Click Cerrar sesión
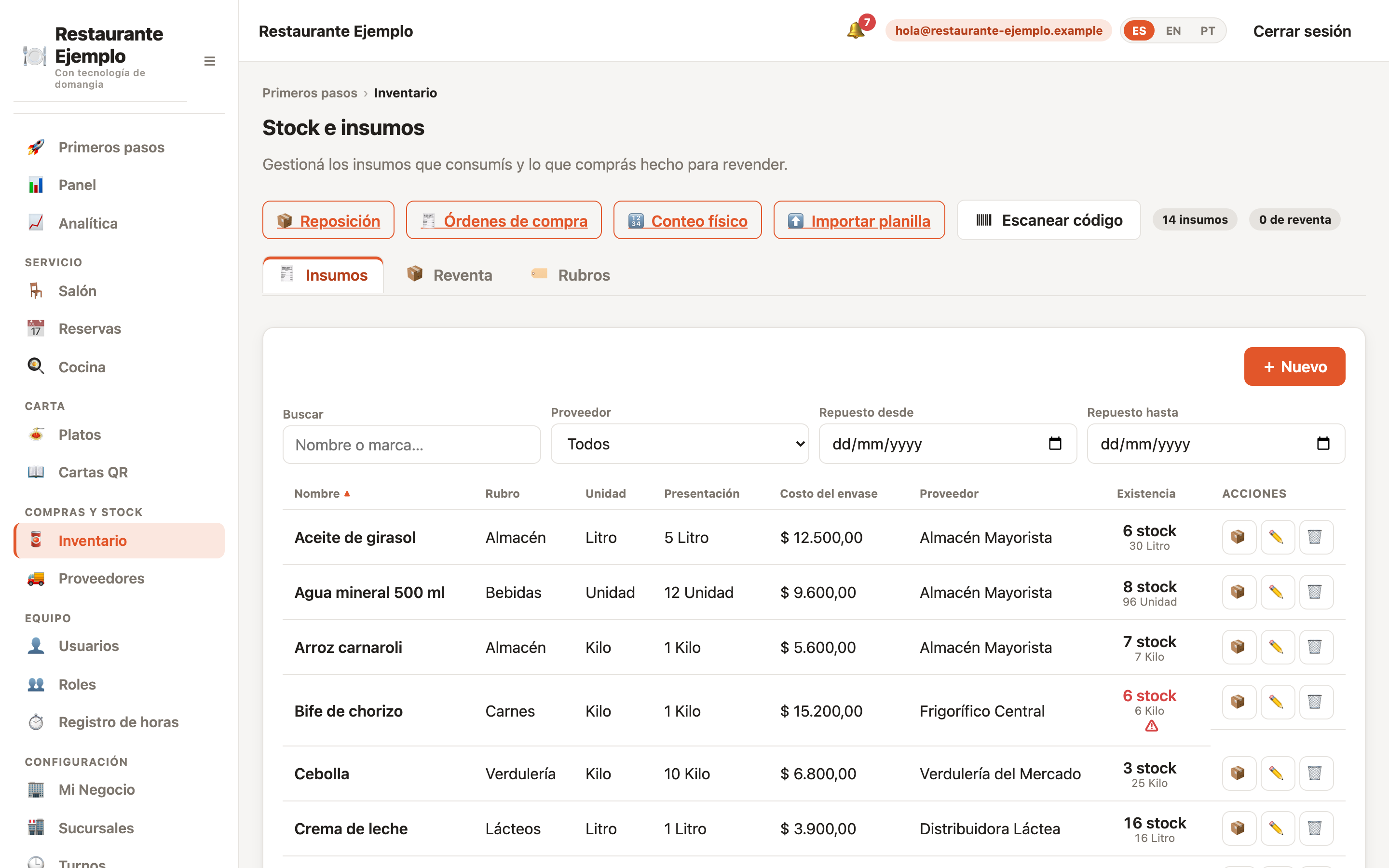The height and width of the screenshot is (868, 1389). (1302, 31)
